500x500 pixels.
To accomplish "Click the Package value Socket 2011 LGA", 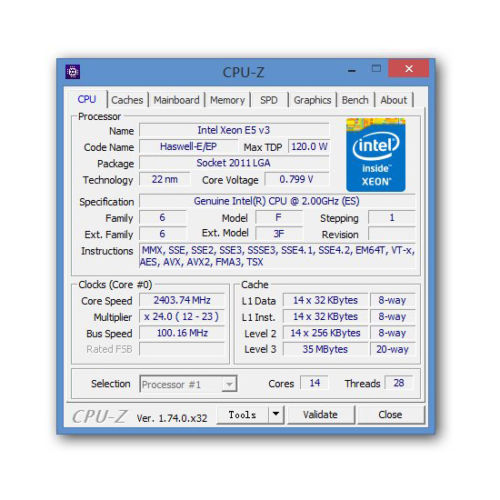I will [x=234, y=163].
